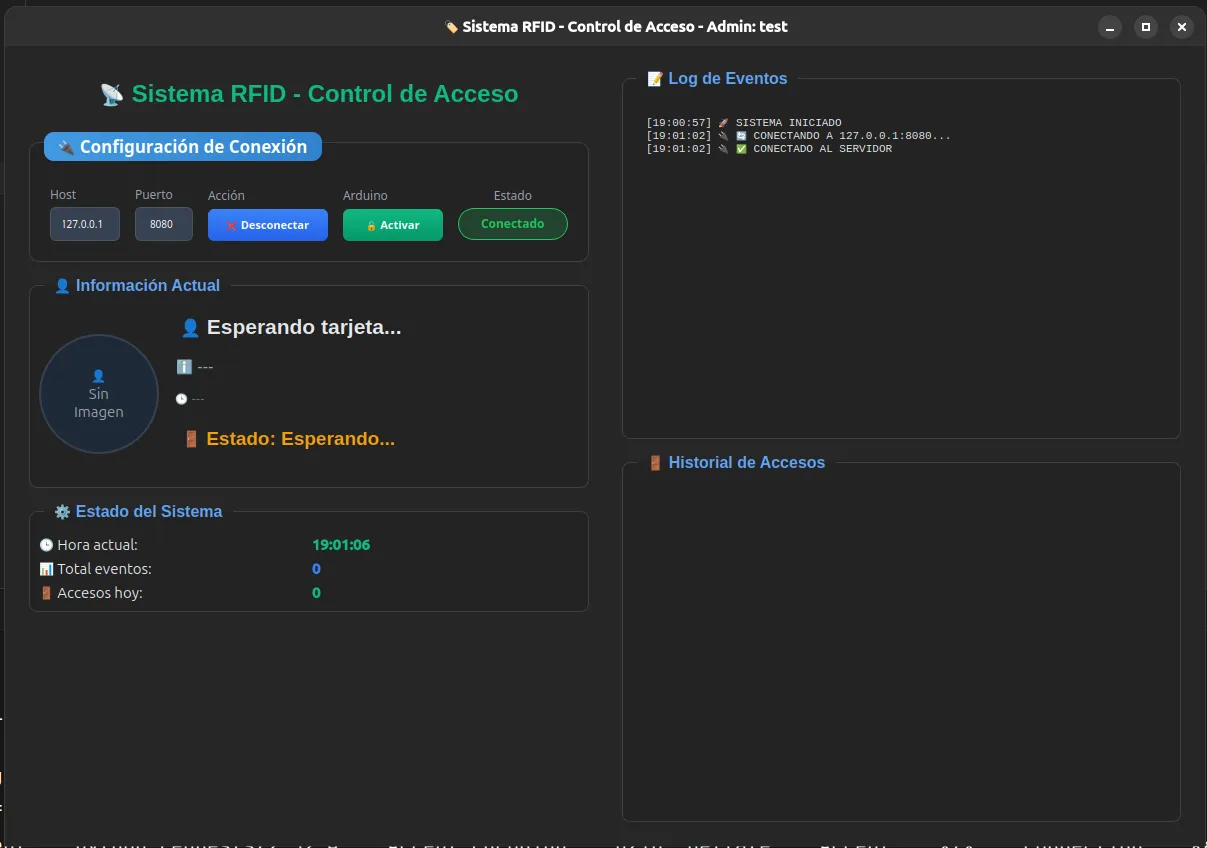Maximize the Sistema RFID window

(x=1146, y=27)
